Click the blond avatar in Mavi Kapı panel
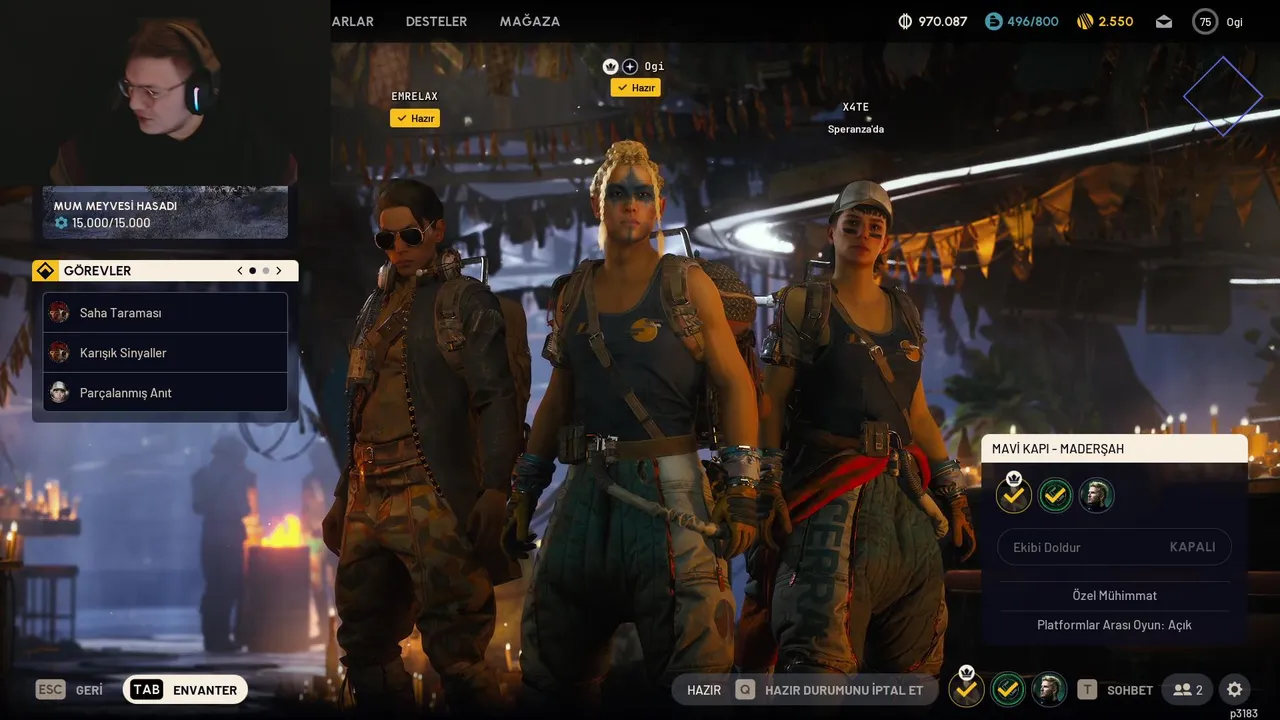Image resolution: width=1280 pixels, height=720 pixels. [1096, 495]
